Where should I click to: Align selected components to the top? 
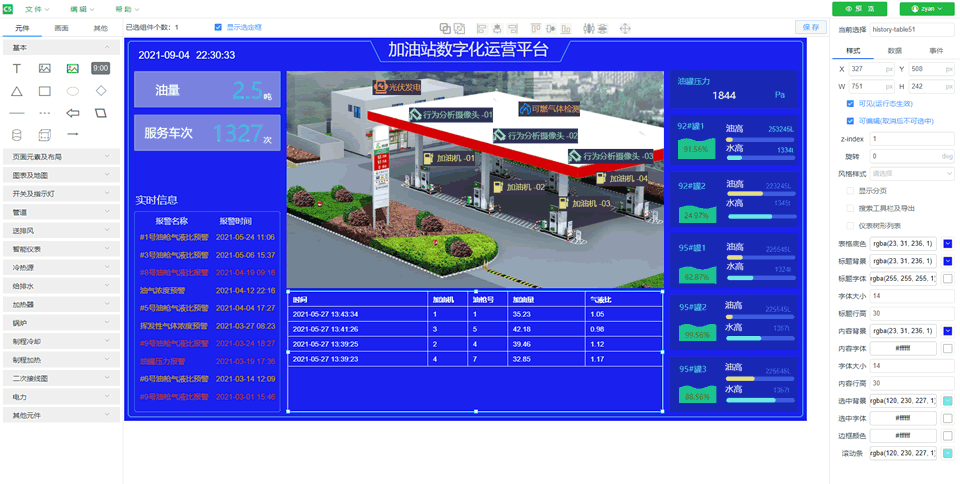[536, 28]
